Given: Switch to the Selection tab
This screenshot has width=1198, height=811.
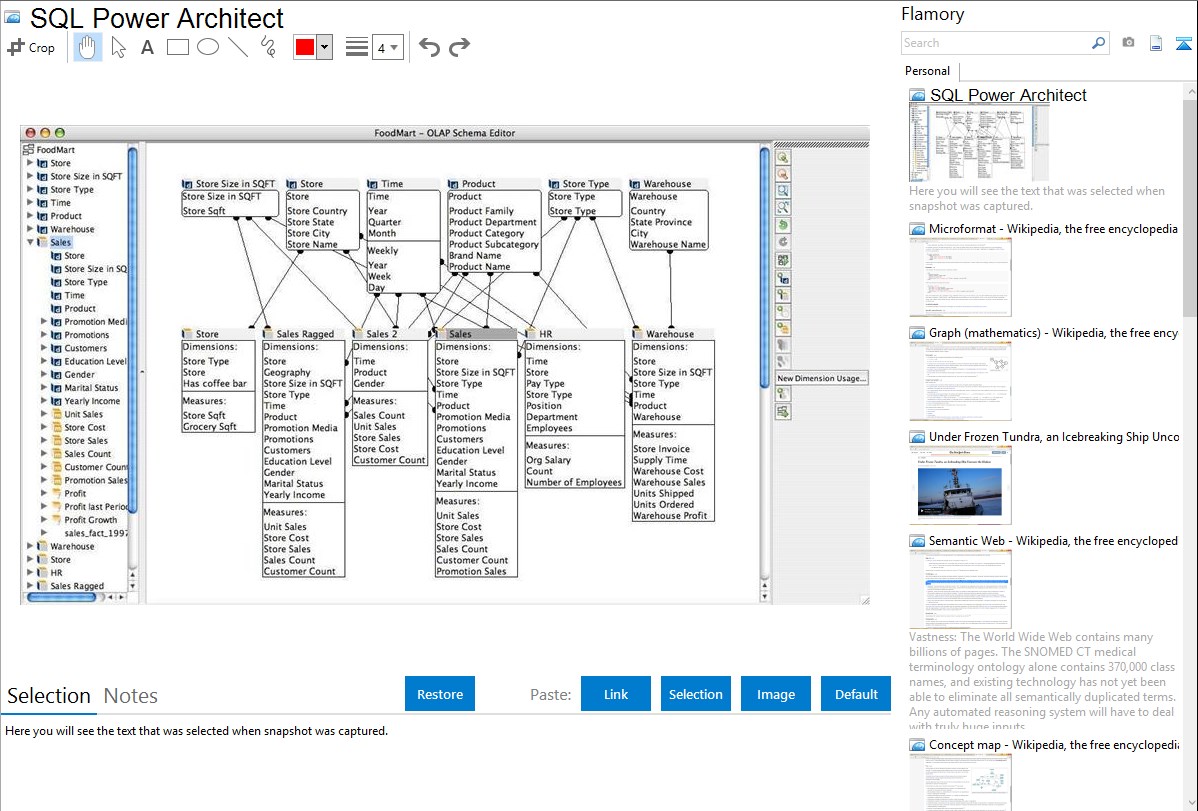Looking at the screenshot, I should tap(49, 696).
